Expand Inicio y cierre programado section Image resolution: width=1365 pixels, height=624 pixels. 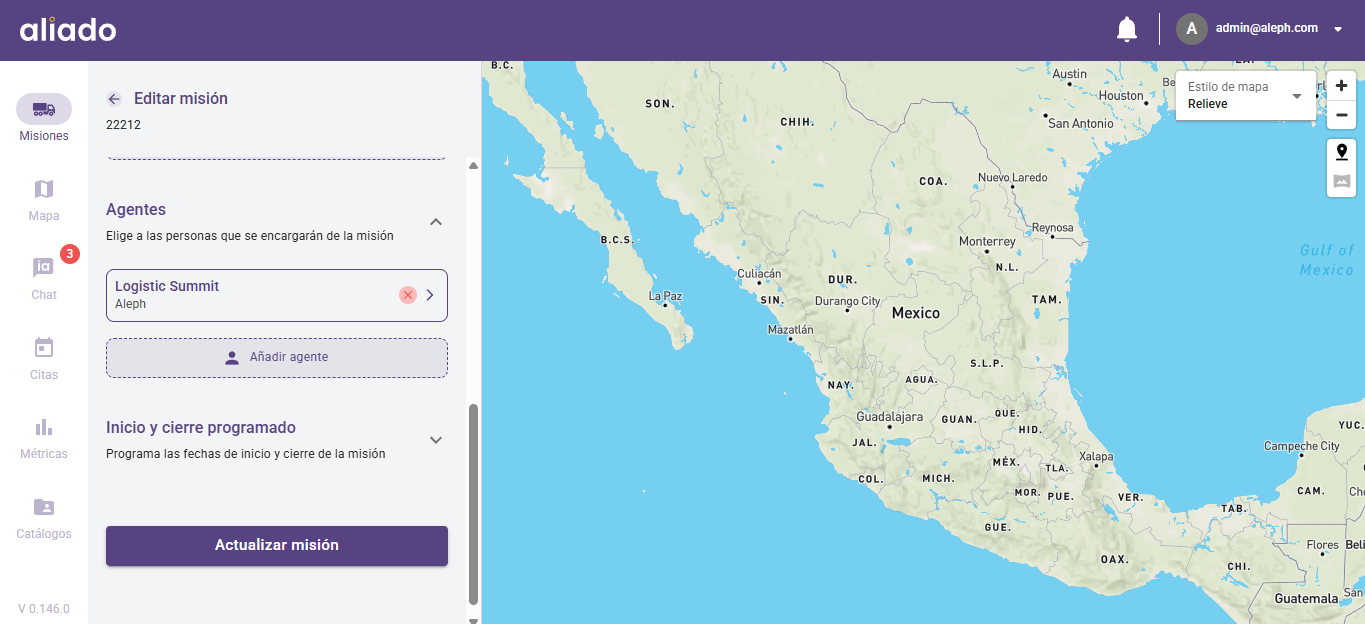click(x=436, y=440)
